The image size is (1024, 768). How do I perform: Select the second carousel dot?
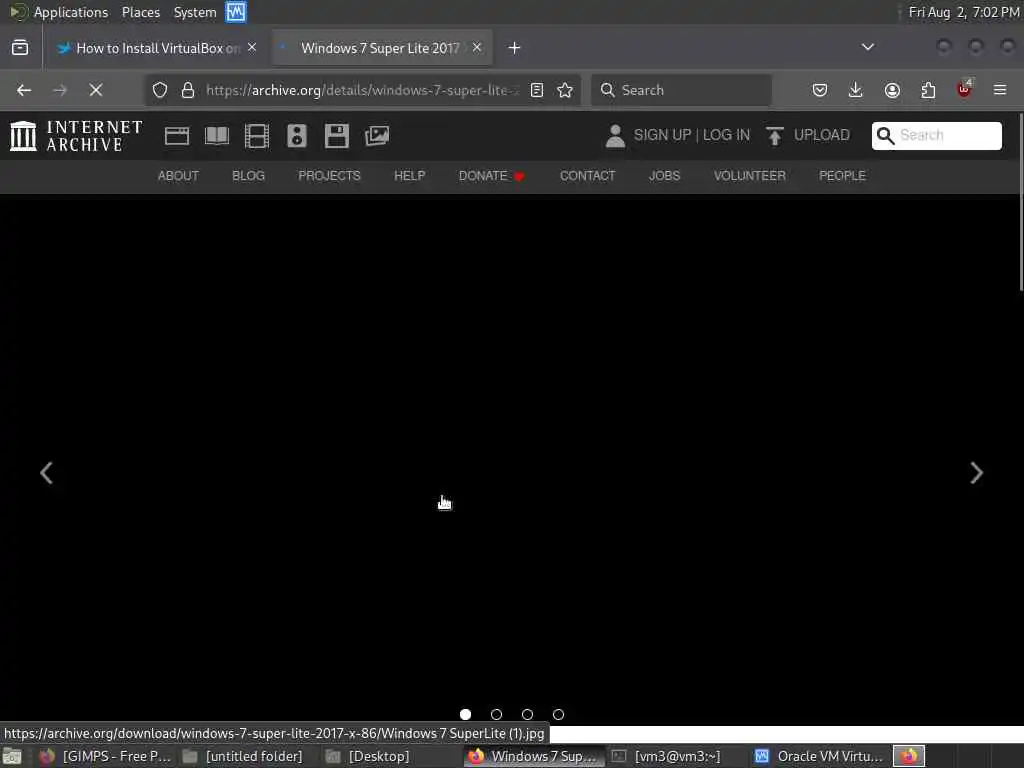496,714
